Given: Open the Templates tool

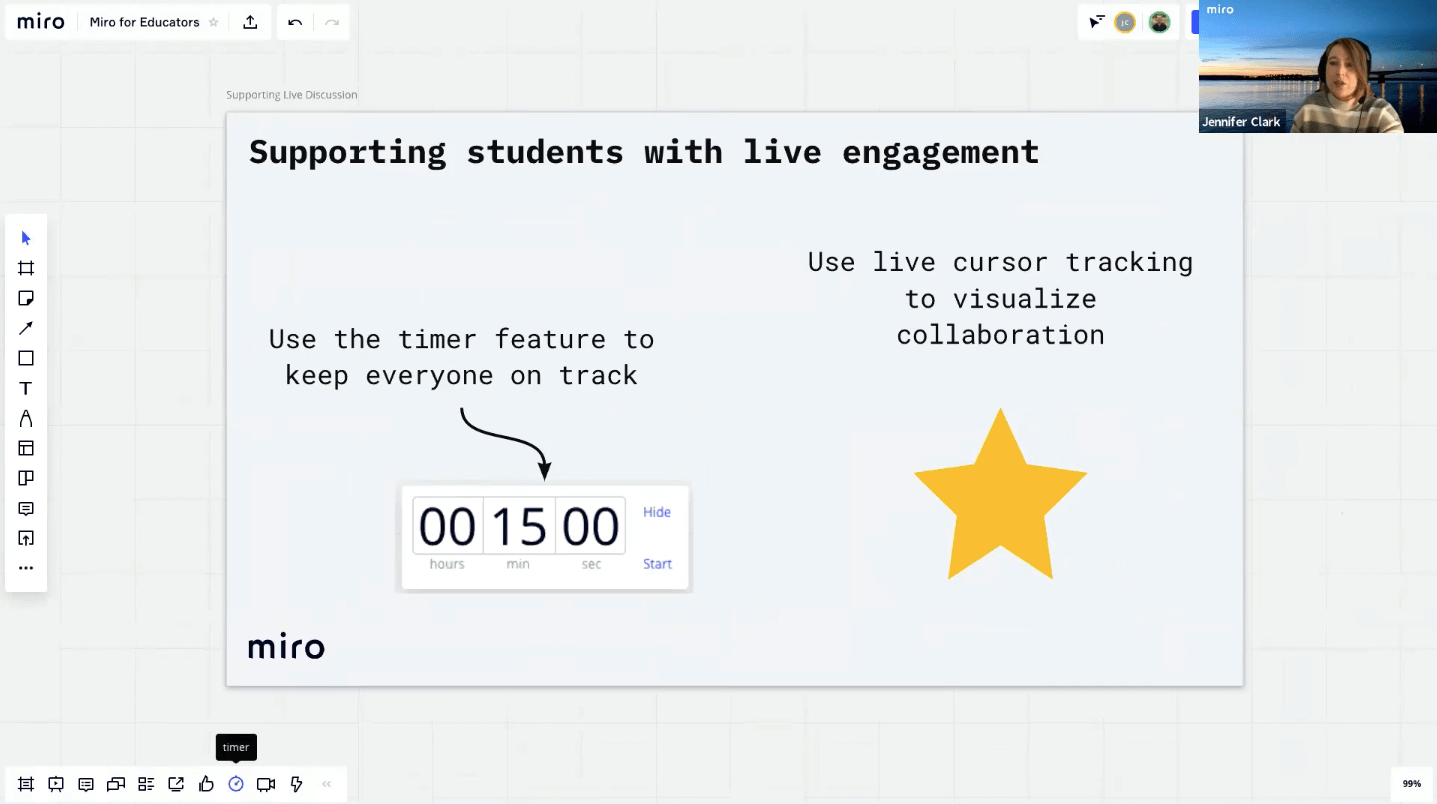Looking at the screenshot, I should (26, 448).
